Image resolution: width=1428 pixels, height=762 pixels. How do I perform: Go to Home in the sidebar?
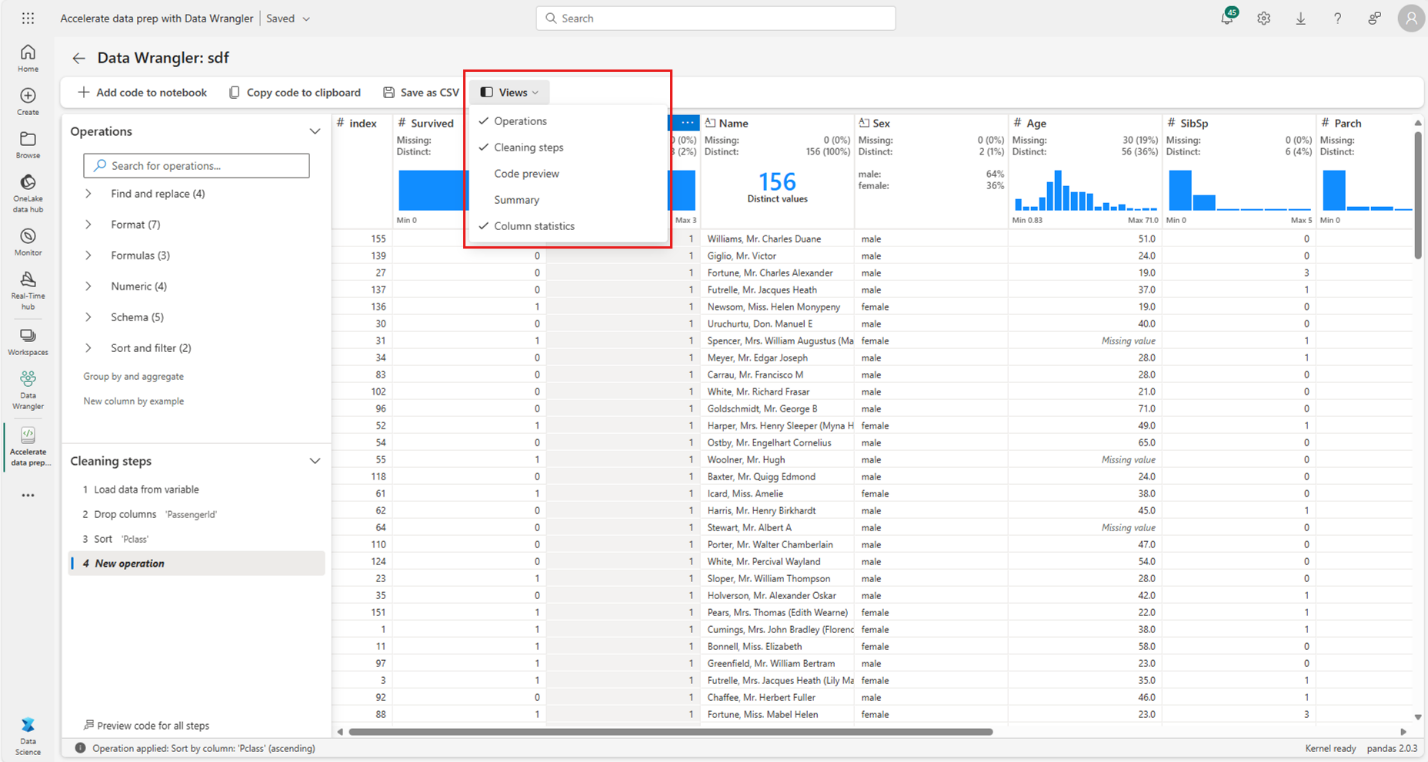click(x=28, y=58)
